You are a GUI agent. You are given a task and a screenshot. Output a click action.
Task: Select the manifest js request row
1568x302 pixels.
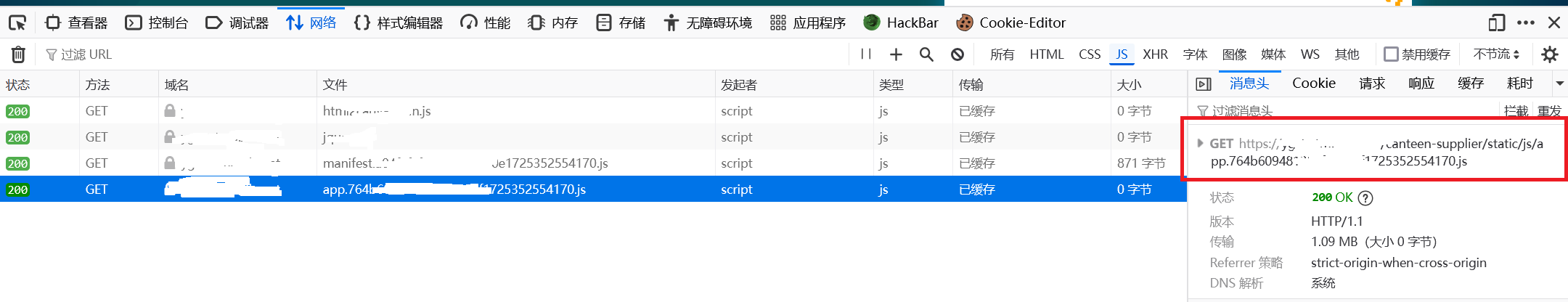click(x=593, y=163)
